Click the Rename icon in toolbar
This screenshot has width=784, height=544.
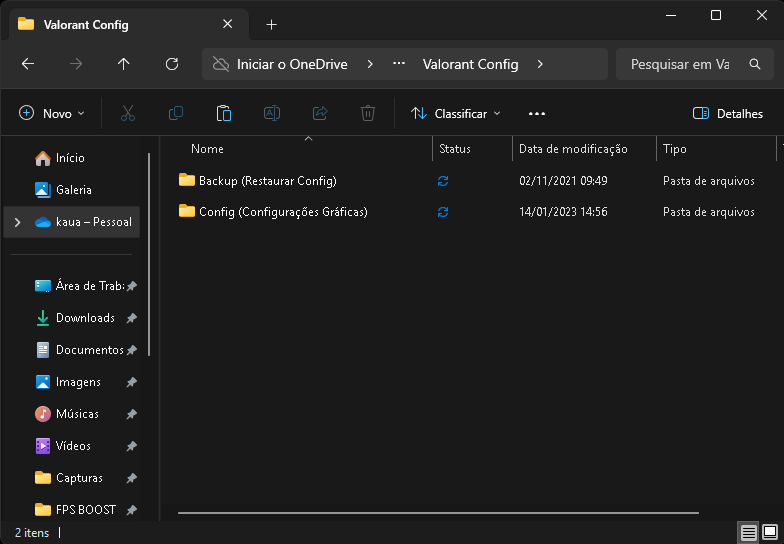271,114
